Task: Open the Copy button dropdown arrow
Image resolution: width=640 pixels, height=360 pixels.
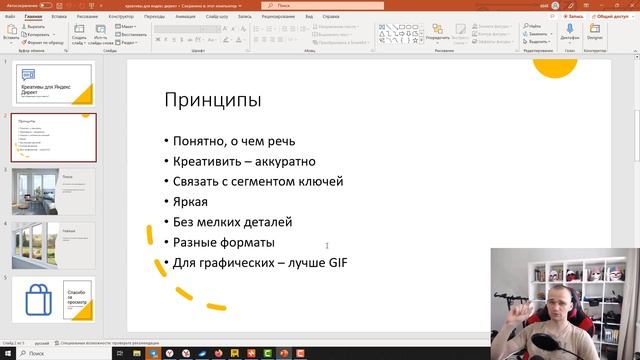Action: coord(53,35)
